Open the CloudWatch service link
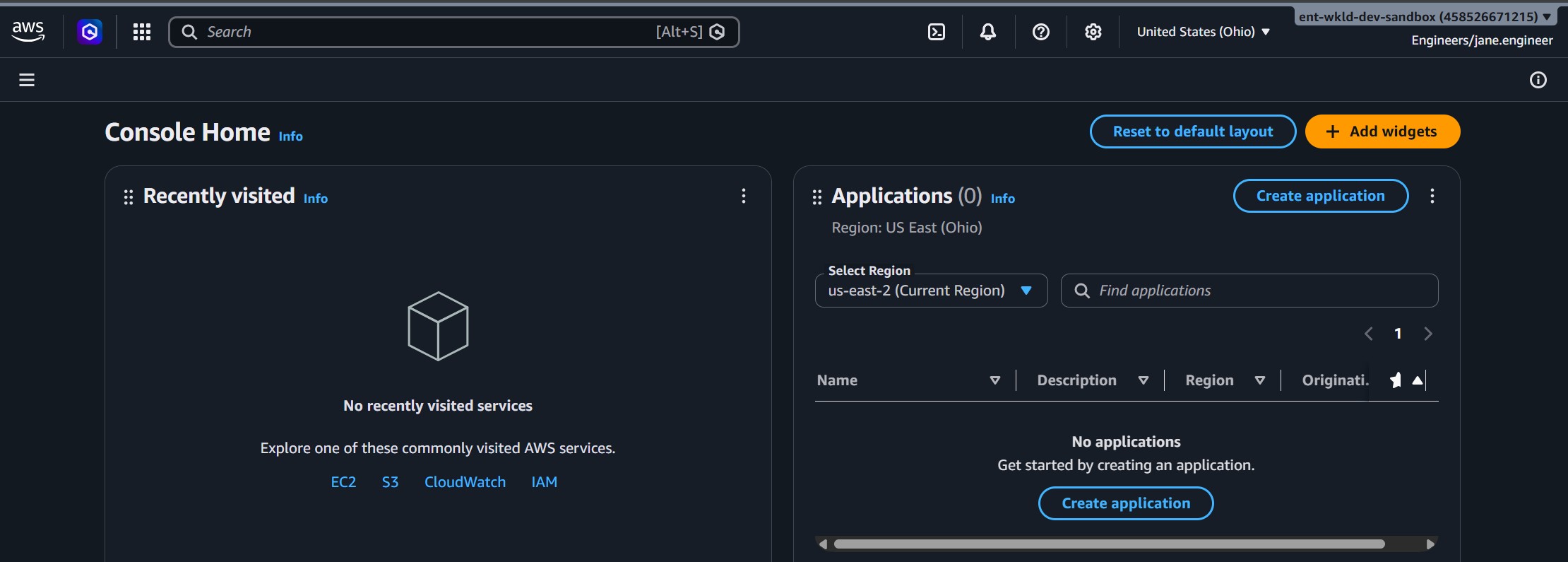The image size is (1568, 562). pos(465,482)
